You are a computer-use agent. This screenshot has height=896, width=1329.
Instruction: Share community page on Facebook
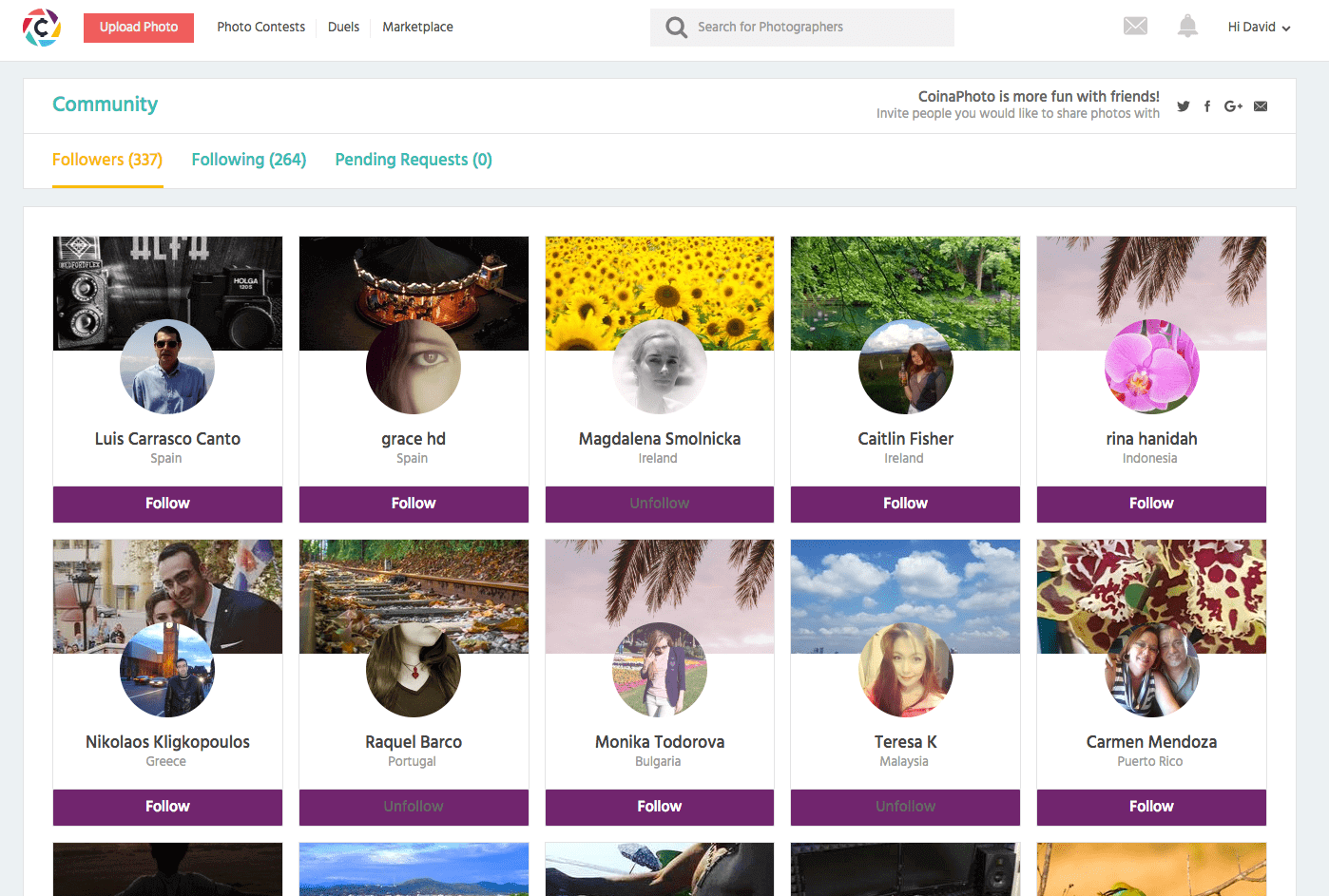pos(1207,105)
